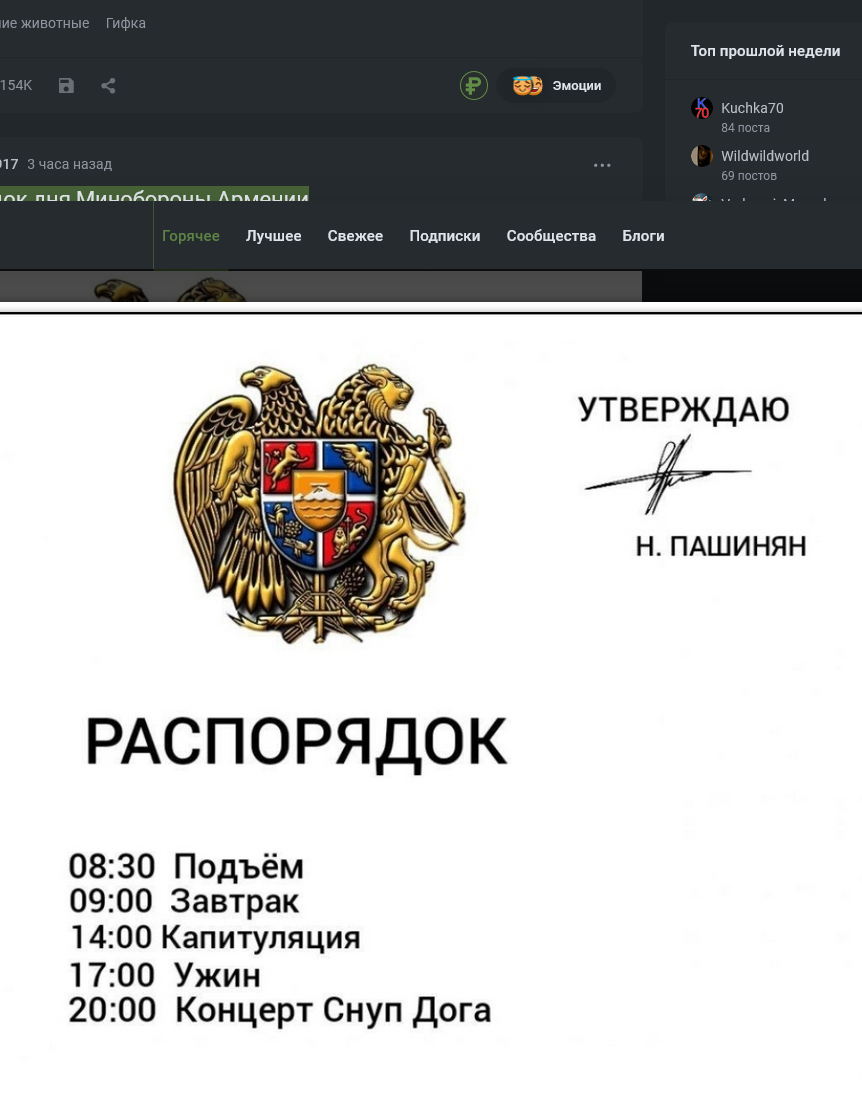
Task: Share the post via the share icon
Action: pyautogui.click(x=108, y=85)
